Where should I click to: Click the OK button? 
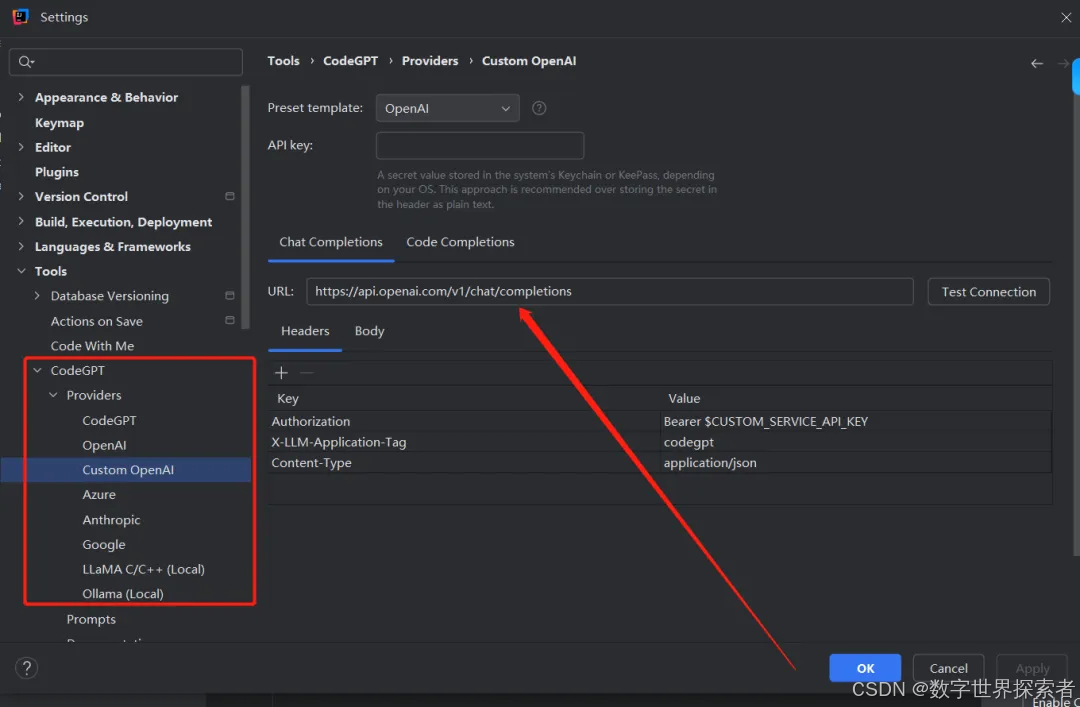[865, 668]
